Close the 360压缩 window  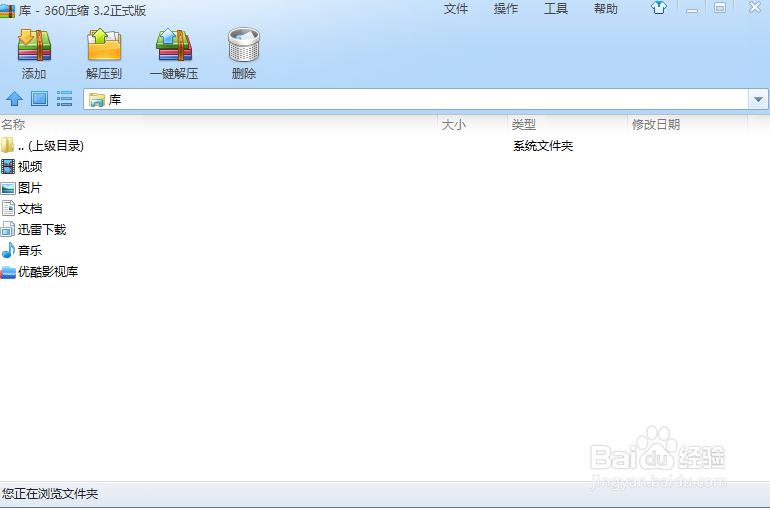755,7
